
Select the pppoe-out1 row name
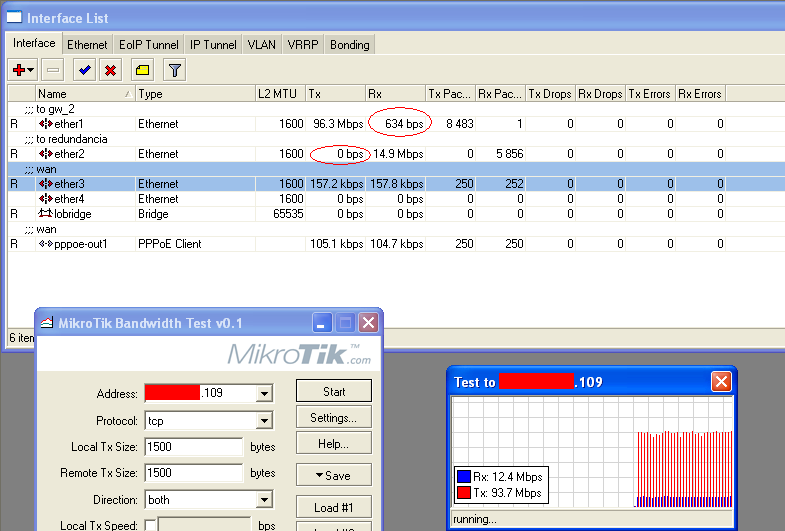[x=81, y=244]
